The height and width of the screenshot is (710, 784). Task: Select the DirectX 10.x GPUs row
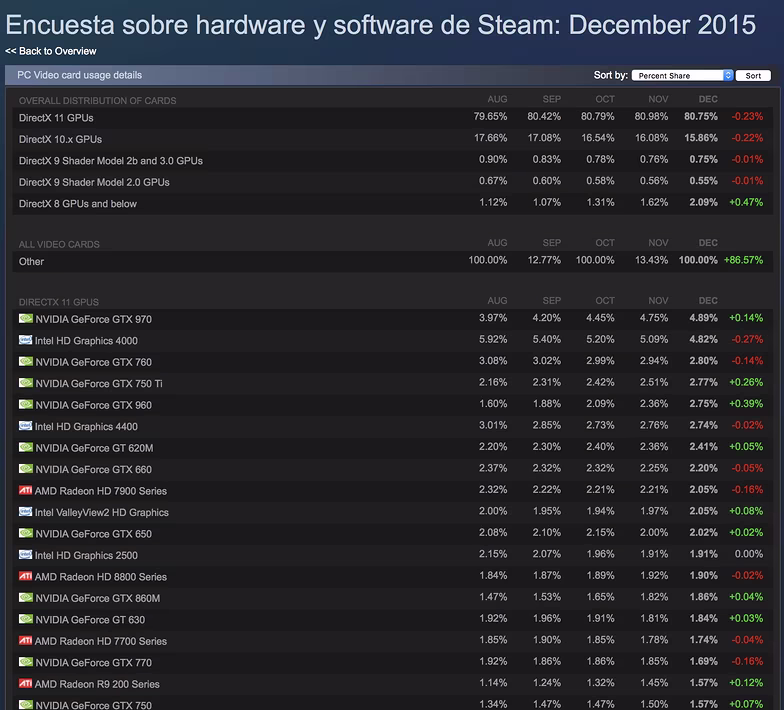click(x=392, y=139)
